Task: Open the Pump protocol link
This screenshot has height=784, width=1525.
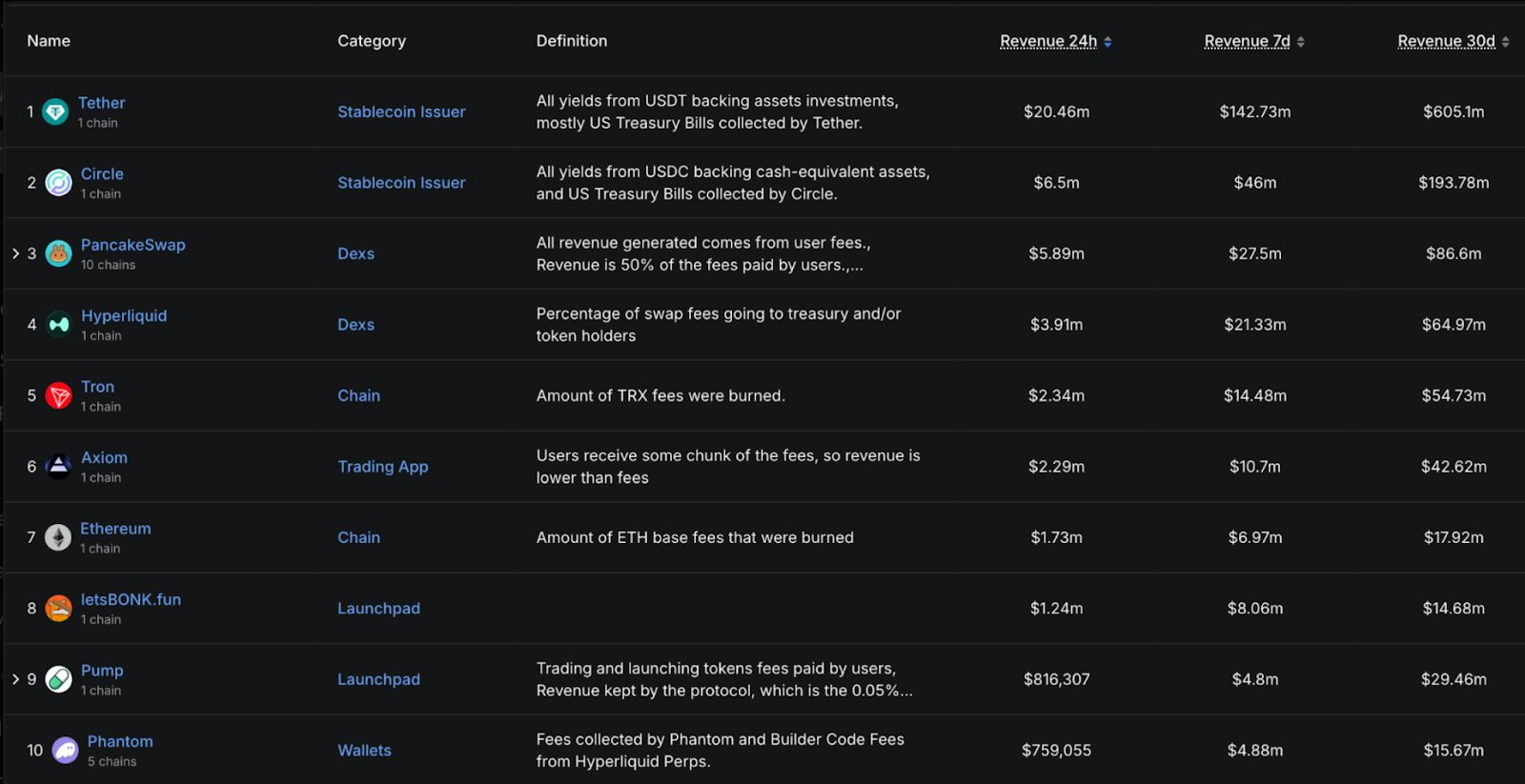Action: point(102,671)
